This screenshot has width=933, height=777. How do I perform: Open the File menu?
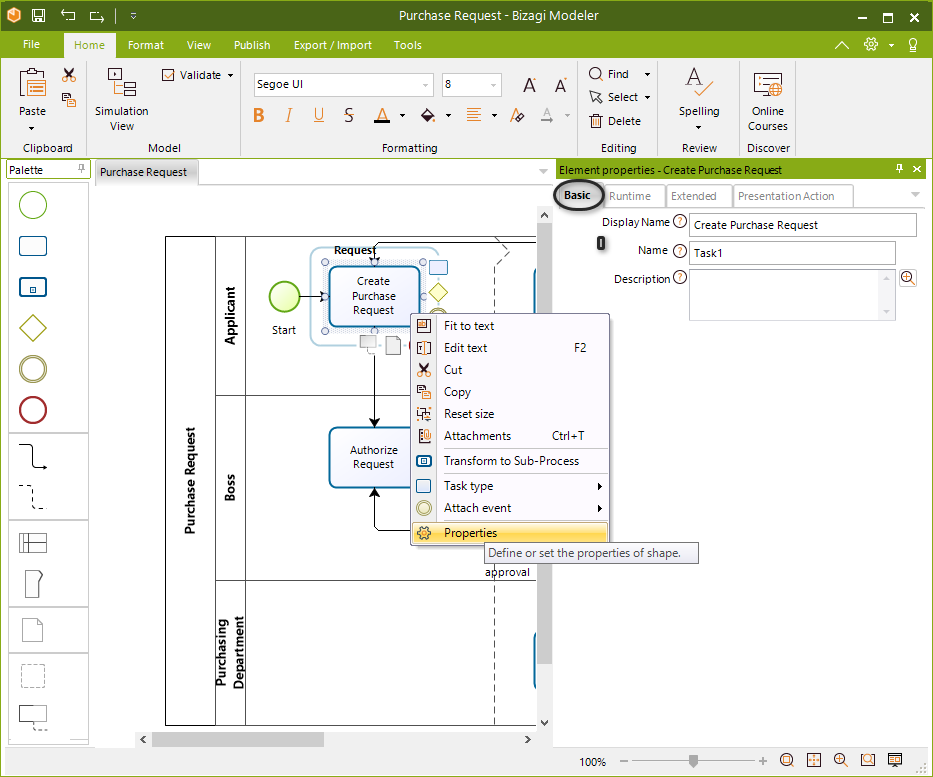click(x=32, y=45)
